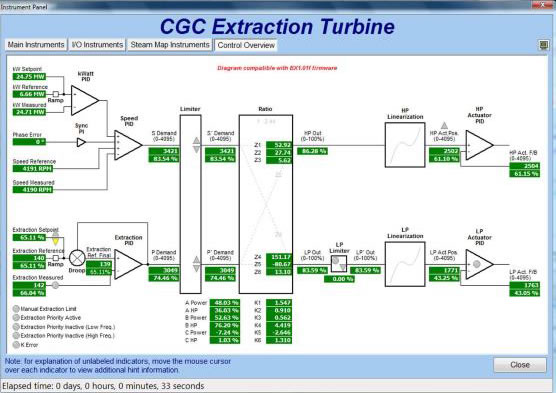Click the K4 value 4.419
This screenshot has height=393, width=556.
(x=279, y=325)
